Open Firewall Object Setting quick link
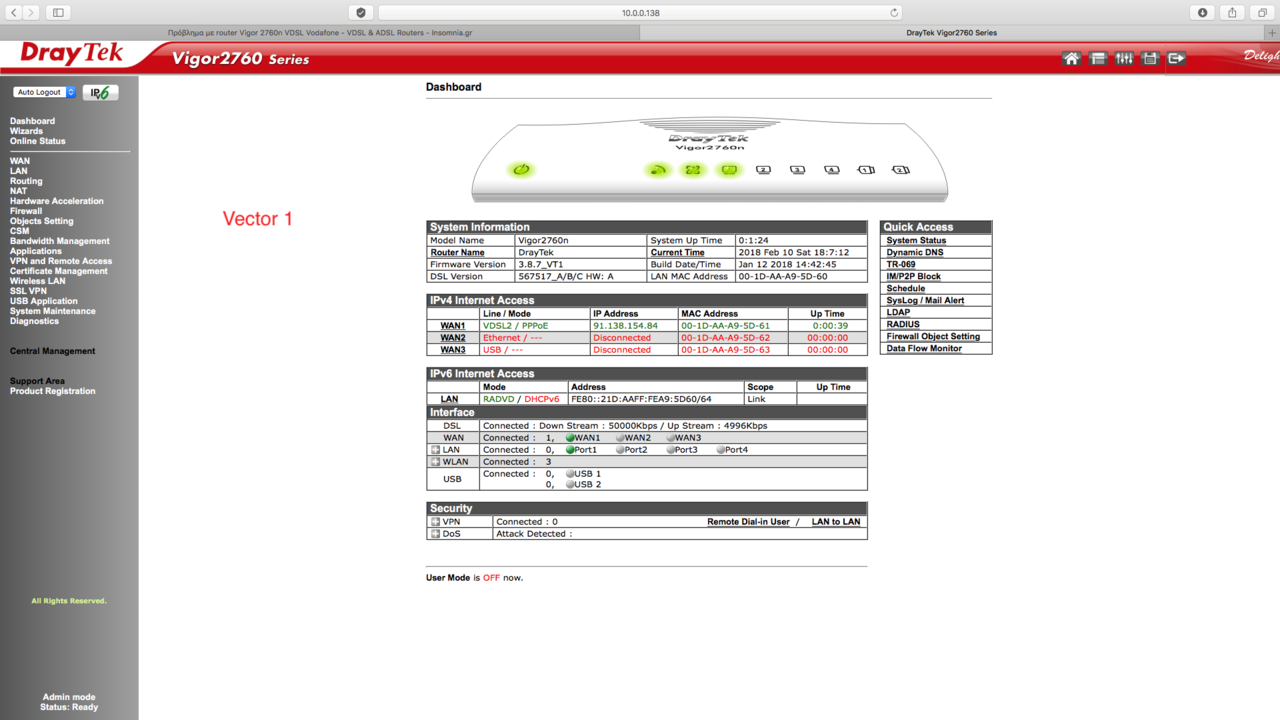1280x720 pixels. click(x=933, y=337)
